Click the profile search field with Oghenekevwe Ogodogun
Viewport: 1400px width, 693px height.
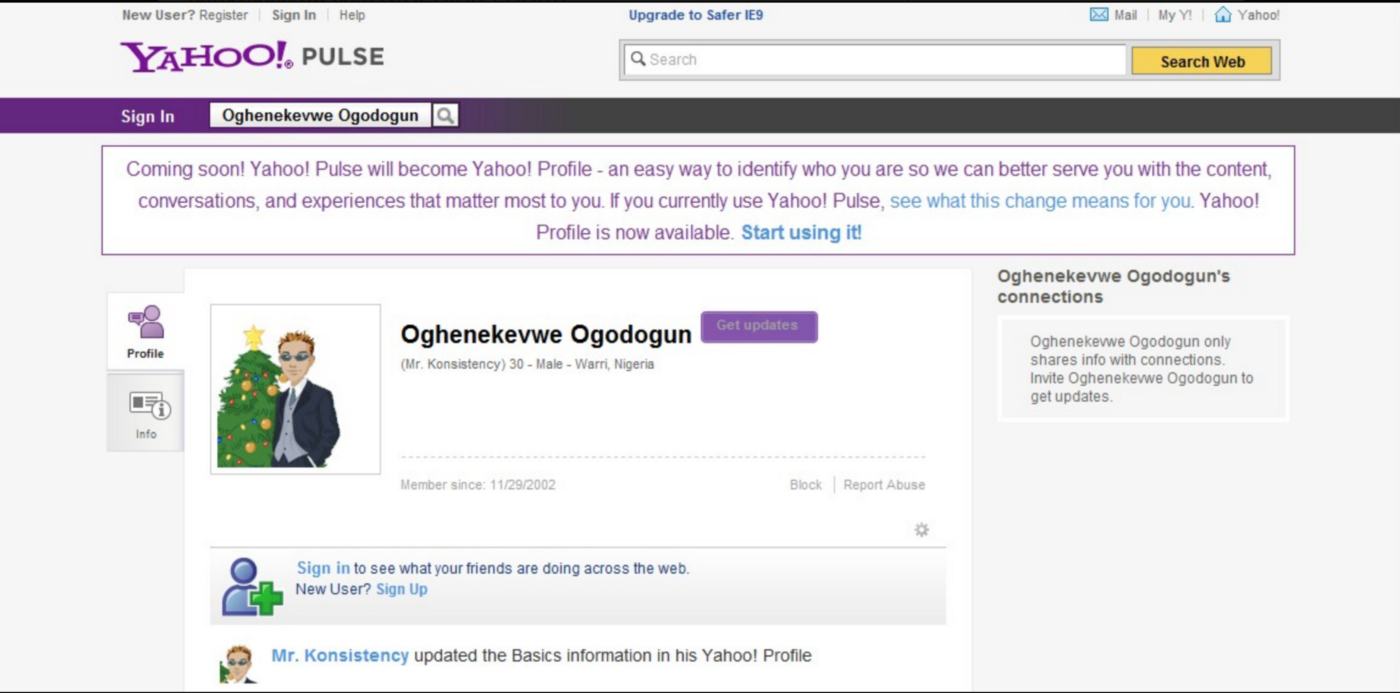(x=320, y=116)
